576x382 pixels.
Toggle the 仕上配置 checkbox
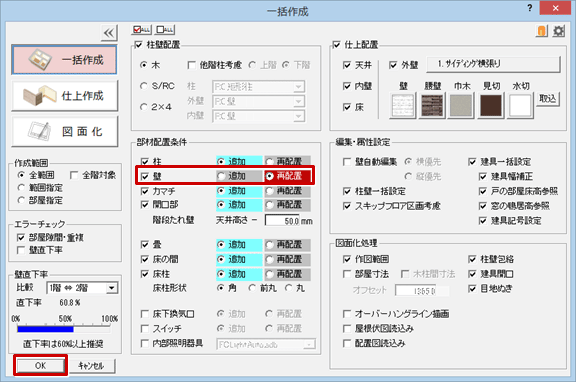tap(336, 45)
